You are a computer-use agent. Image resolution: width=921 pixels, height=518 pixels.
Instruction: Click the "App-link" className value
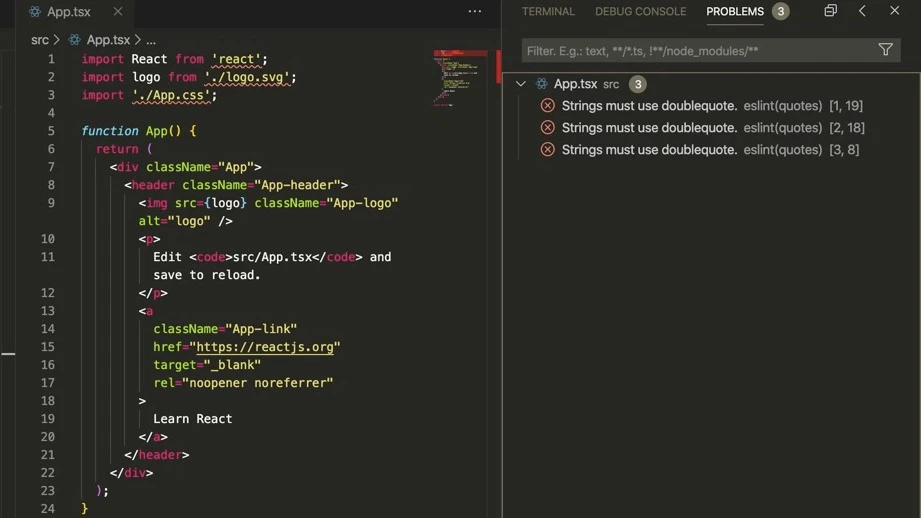pos(261,329)
